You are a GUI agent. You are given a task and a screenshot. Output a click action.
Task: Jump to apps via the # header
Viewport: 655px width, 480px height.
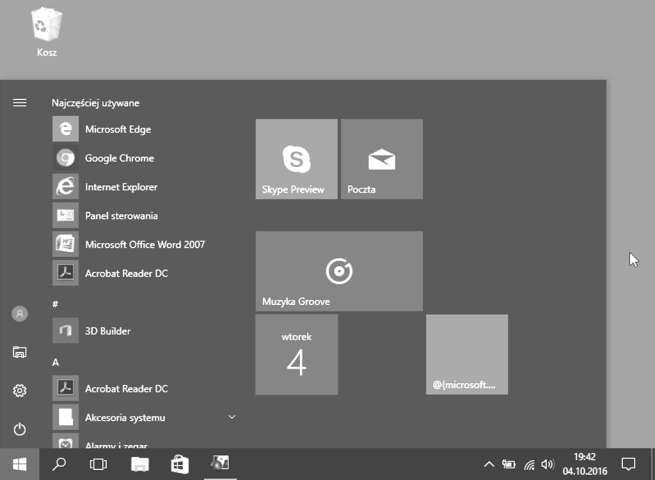[55, 304]
